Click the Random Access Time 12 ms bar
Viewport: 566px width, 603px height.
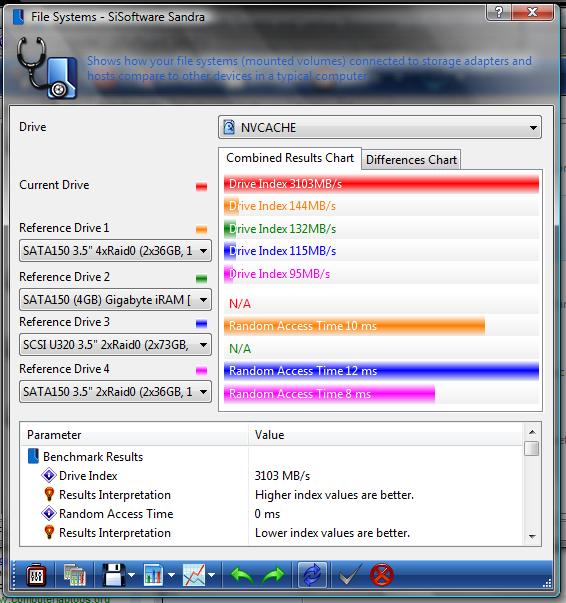coord(381,371)
